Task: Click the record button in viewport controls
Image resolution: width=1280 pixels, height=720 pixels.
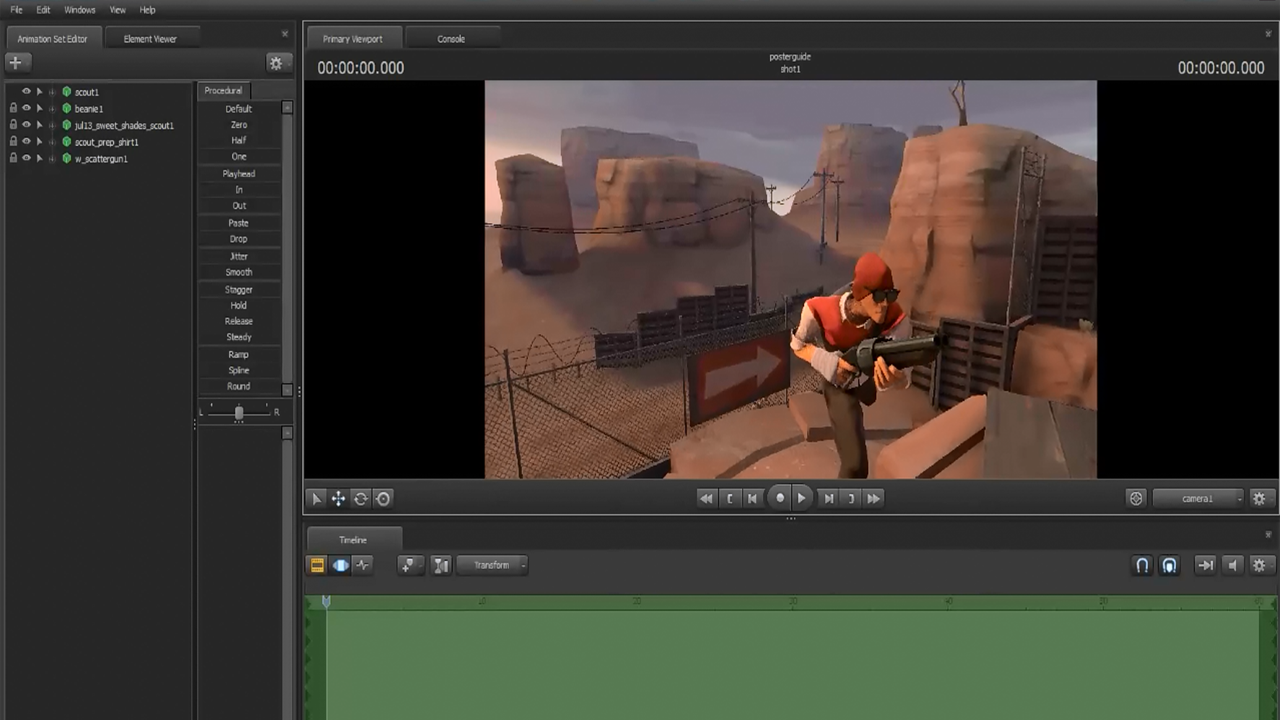Action: pyautogui.click(x=780, y=498)
